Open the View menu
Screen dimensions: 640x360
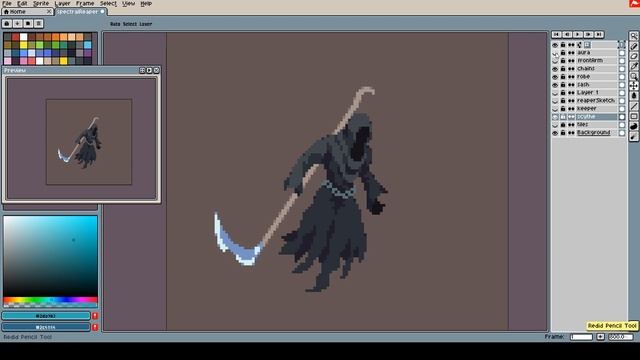point(128,4)
